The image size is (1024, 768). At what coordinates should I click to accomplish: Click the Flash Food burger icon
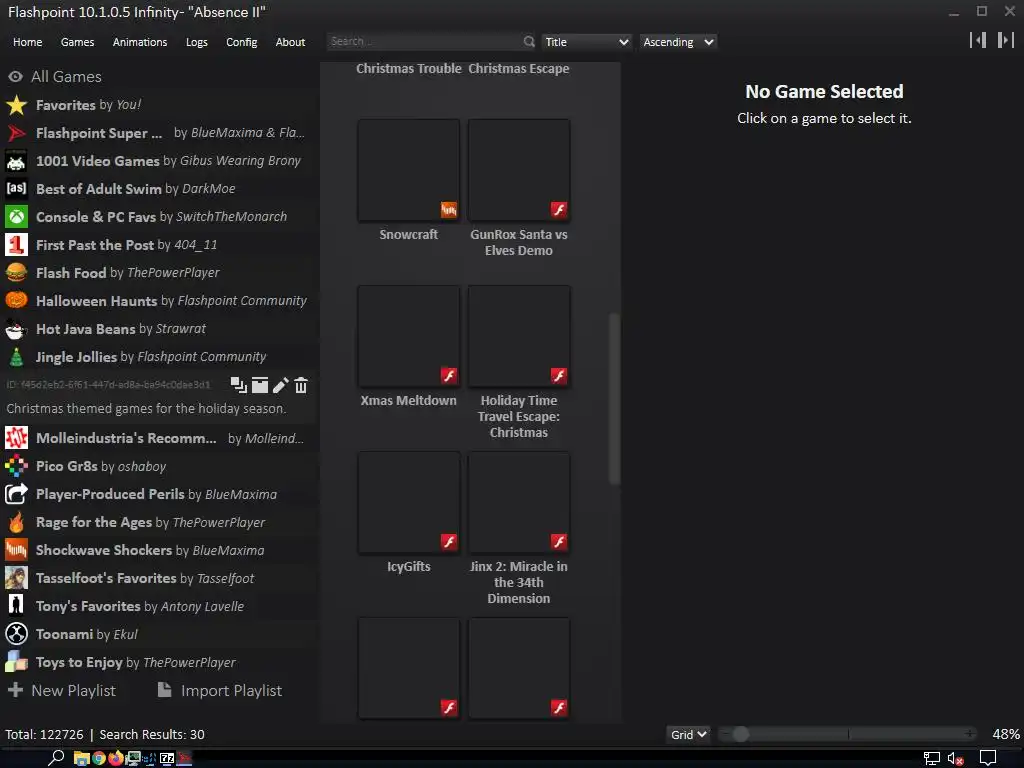[16, 272]
